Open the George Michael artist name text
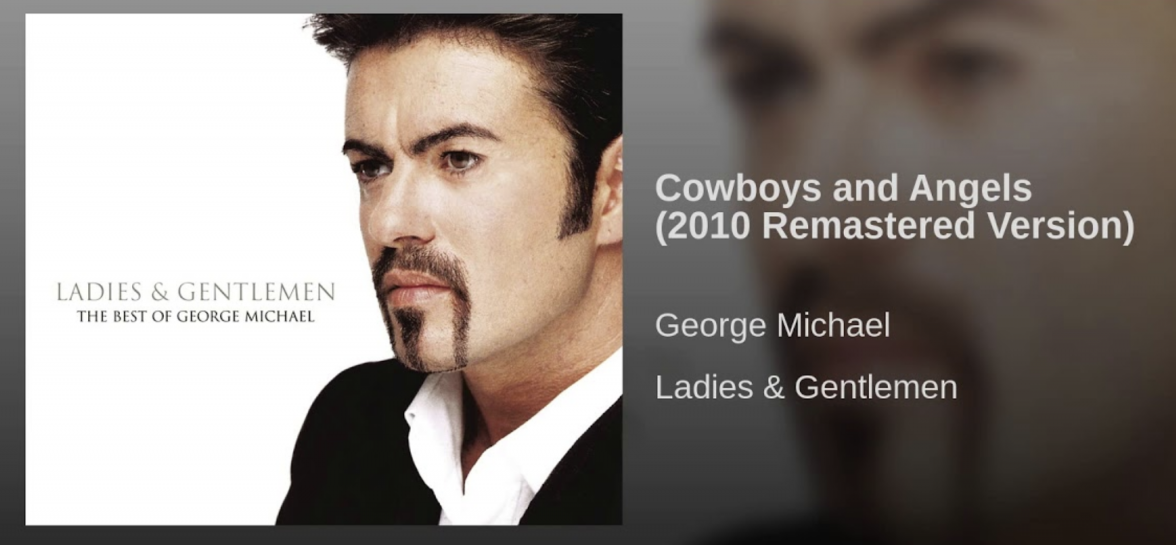This screenshot has width=1176, height=545. tap(772, 325)
